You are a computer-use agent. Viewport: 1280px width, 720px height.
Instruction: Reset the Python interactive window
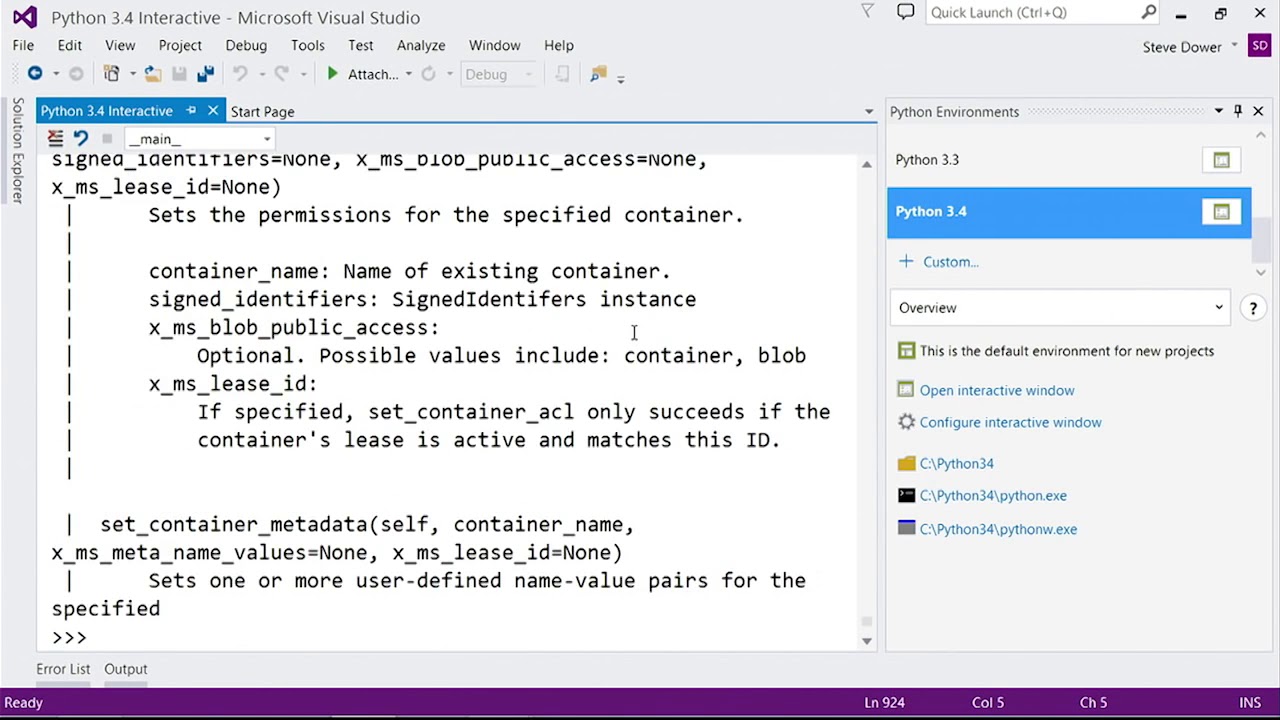tap(81, 138)
